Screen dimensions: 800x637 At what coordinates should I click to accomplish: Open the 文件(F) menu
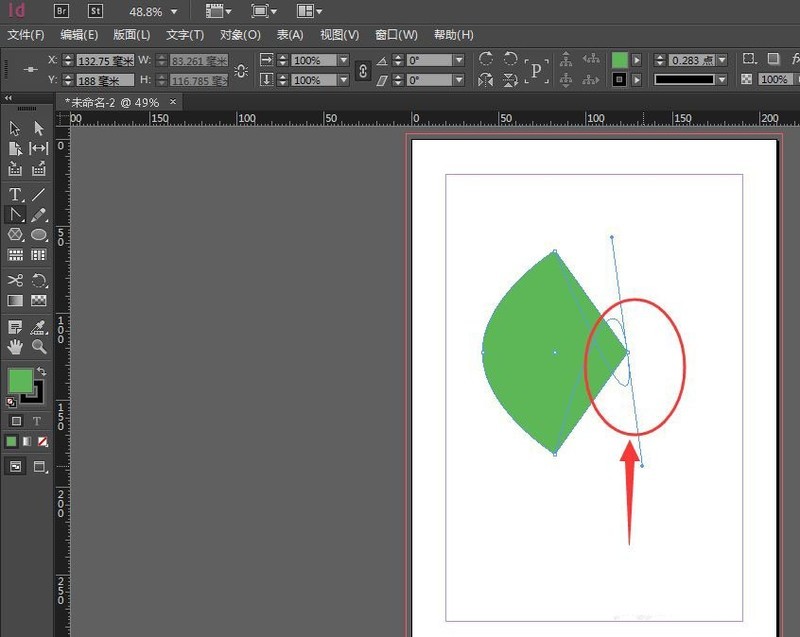pos(26,35)
